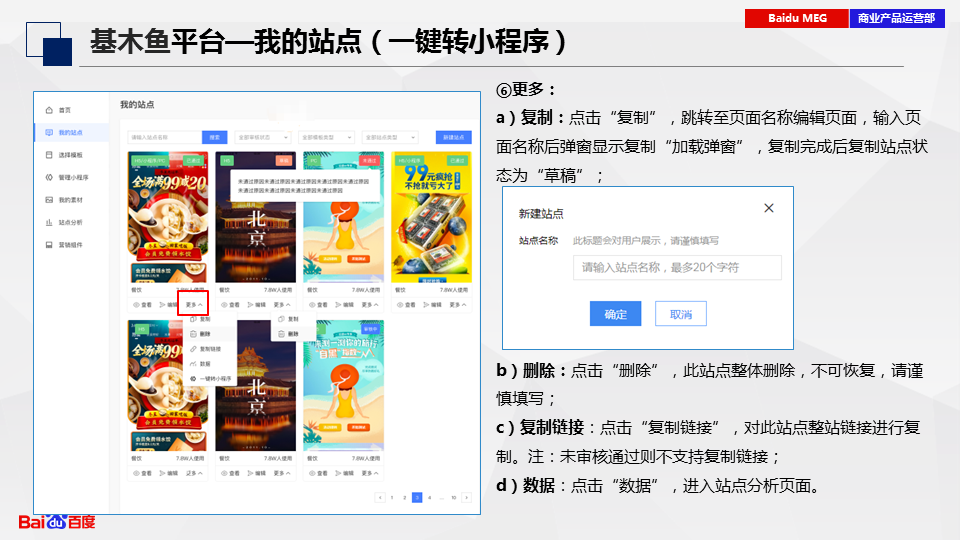
Task: Open 管理小程序 in the sidebar
Action: (x=72, y=177)
